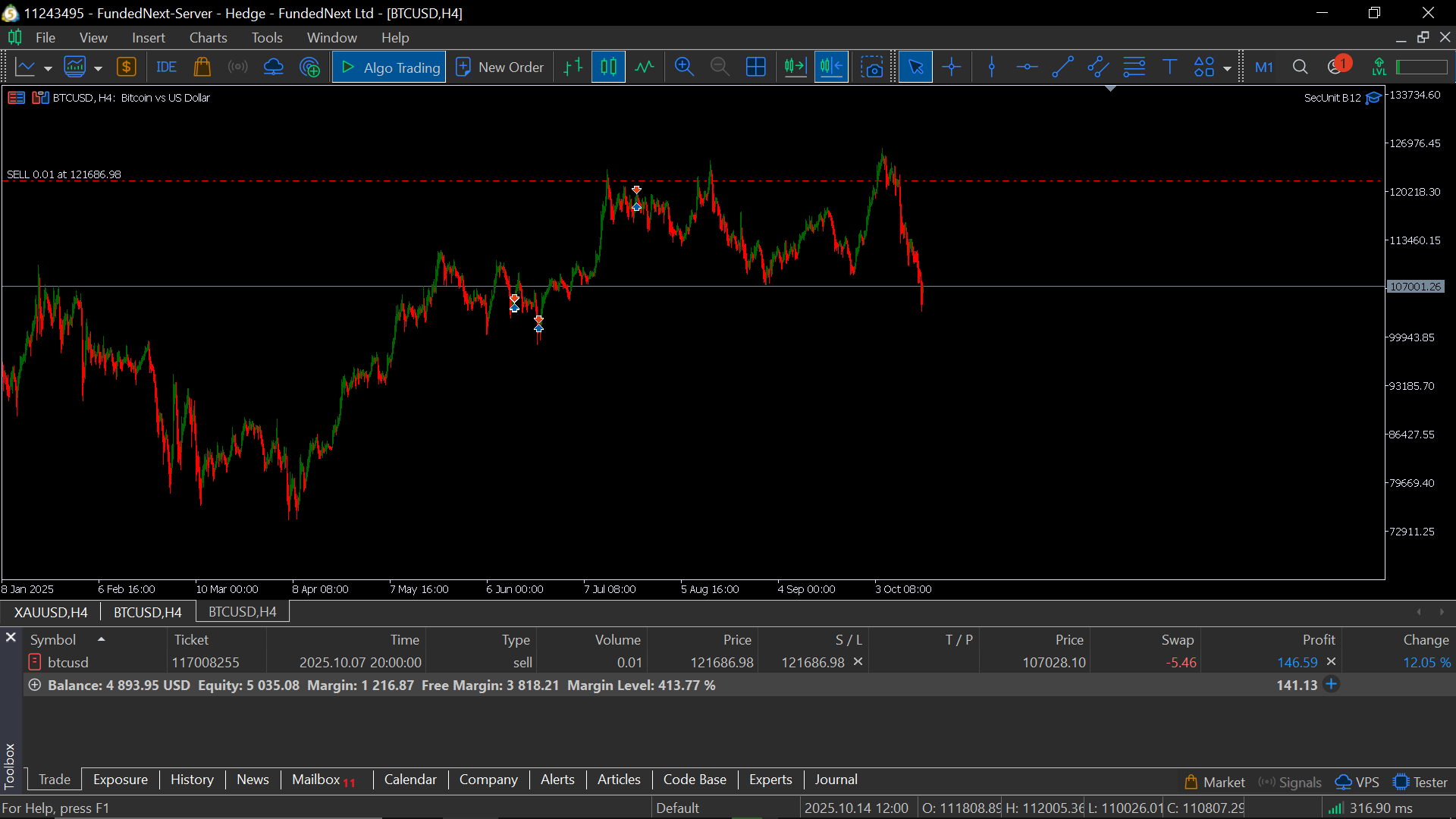Open the search magnifier in toolbar
Image resolution: width=1456 pixels, height=819 pixels.
click(1300, 67)
